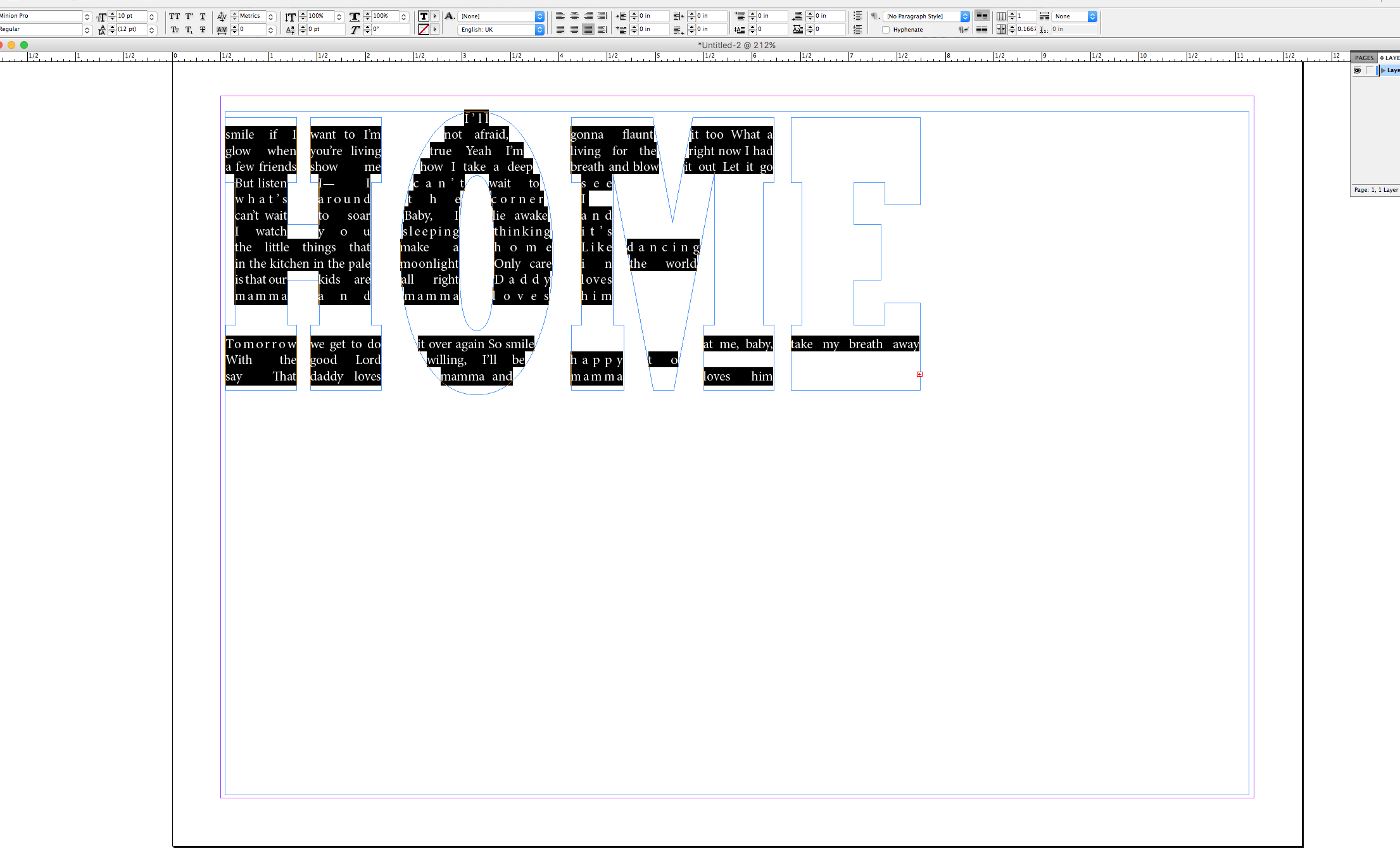Open the fill color flyout arrow
The image size is (1400, 856).
[435, 16]
